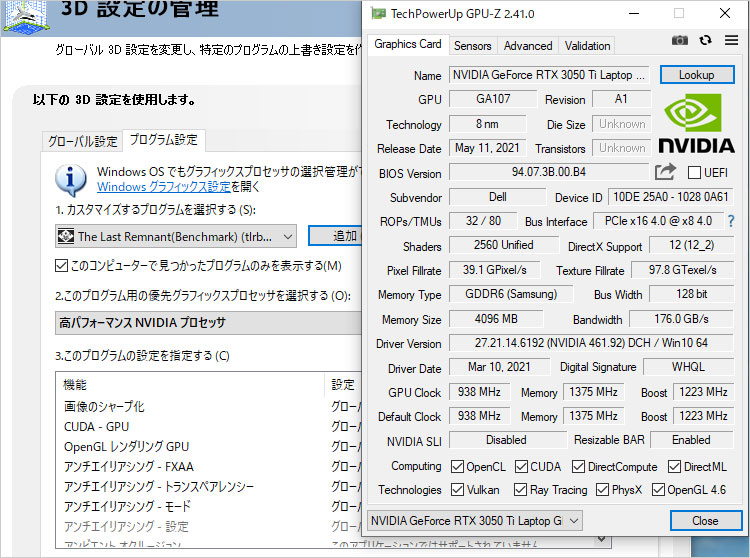Click scroll down arrow in settings list
Viewport: 750px width, 558px height.
[x=602, y=539]
